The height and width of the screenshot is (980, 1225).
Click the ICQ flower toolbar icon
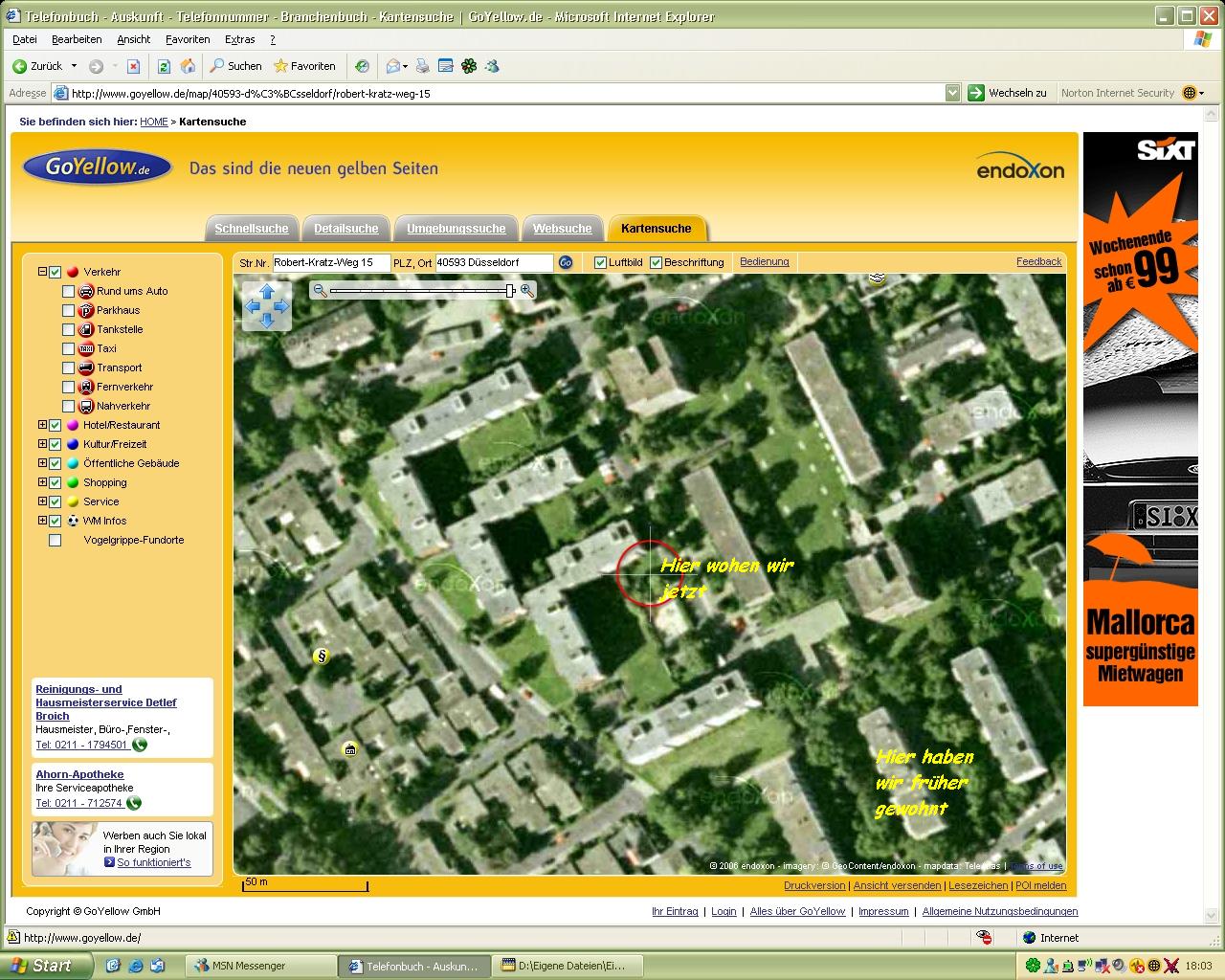pos(469,66)
